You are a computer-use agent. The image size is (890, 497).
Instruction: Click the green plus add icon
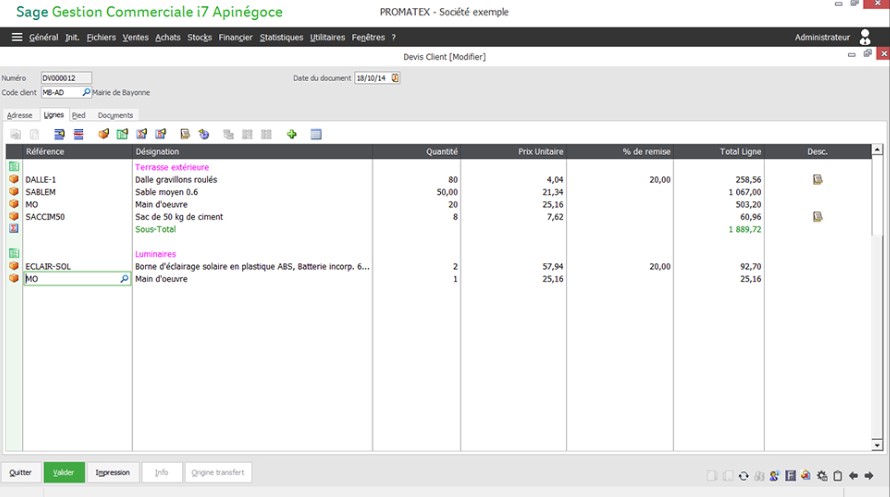tap(292, 134)
